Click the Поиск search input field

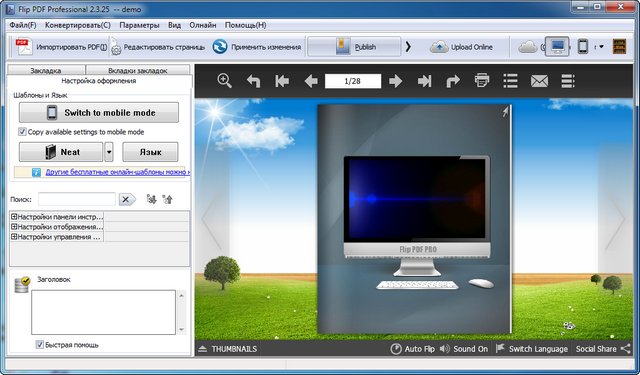77,199
